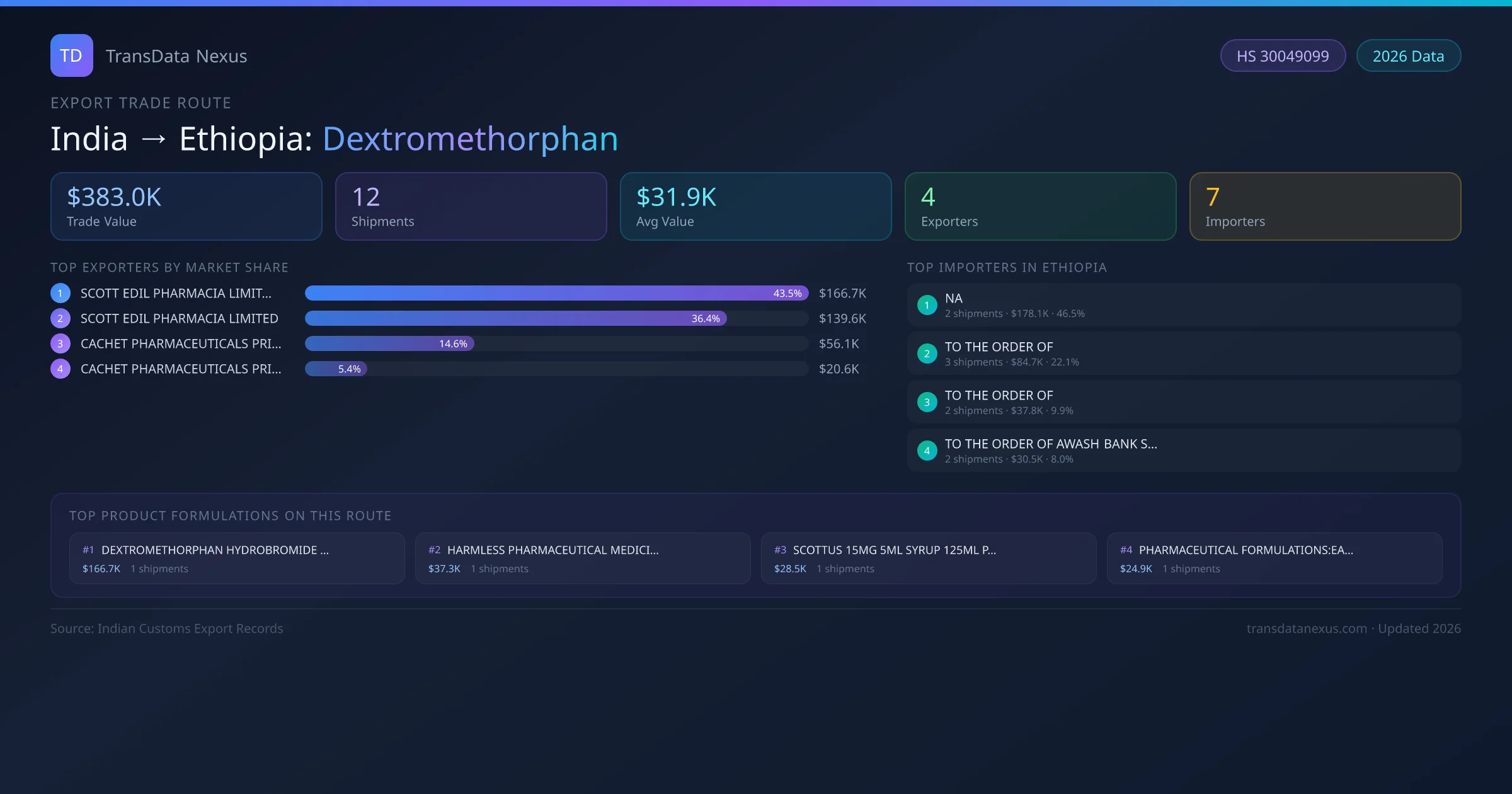This screenshot has width=1512, height=794.
Task: Open the 4 Exporters stat card
Action: 1040,206
